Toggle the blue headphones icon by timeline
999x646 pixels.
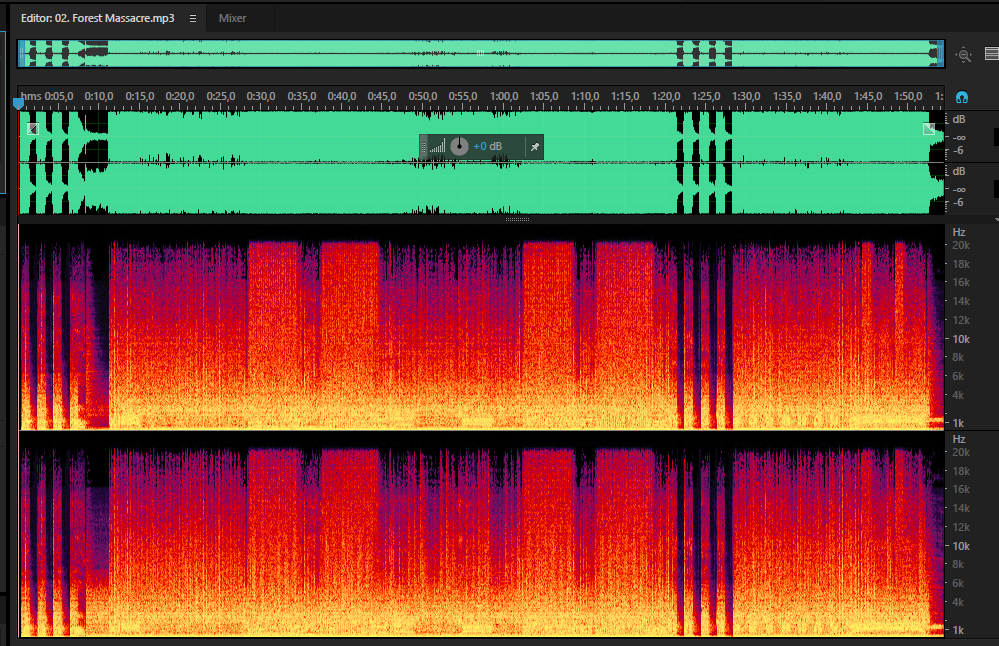[962, 97]
